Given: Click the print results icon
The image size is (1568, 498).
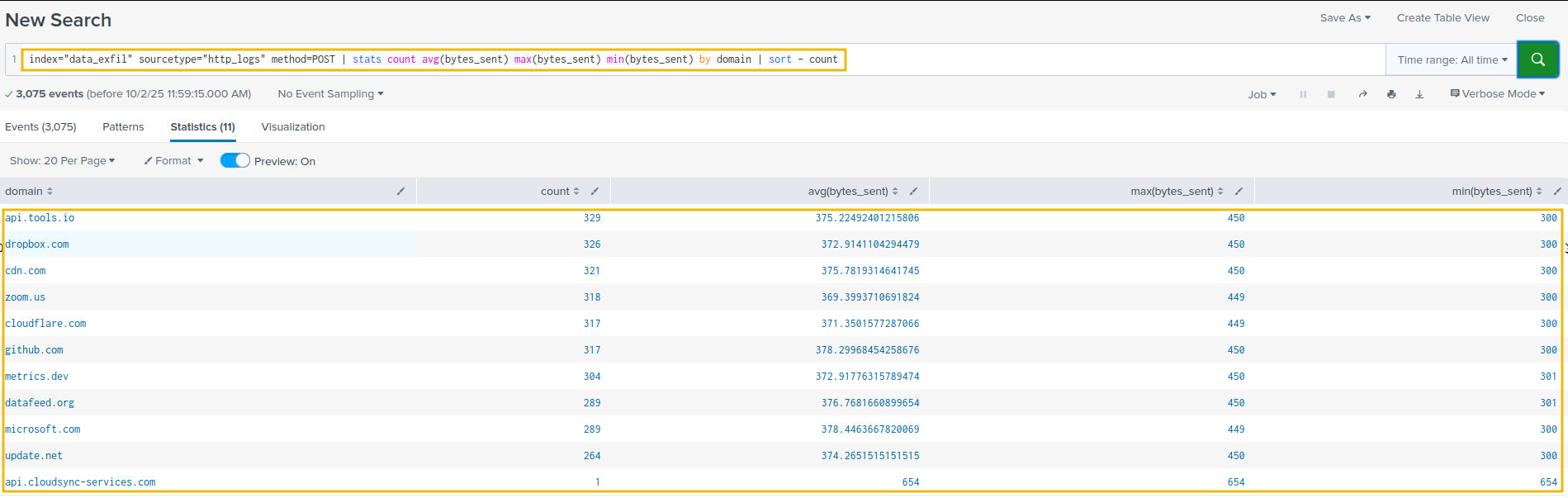Looking at the screenshot, I should 1391,94.
